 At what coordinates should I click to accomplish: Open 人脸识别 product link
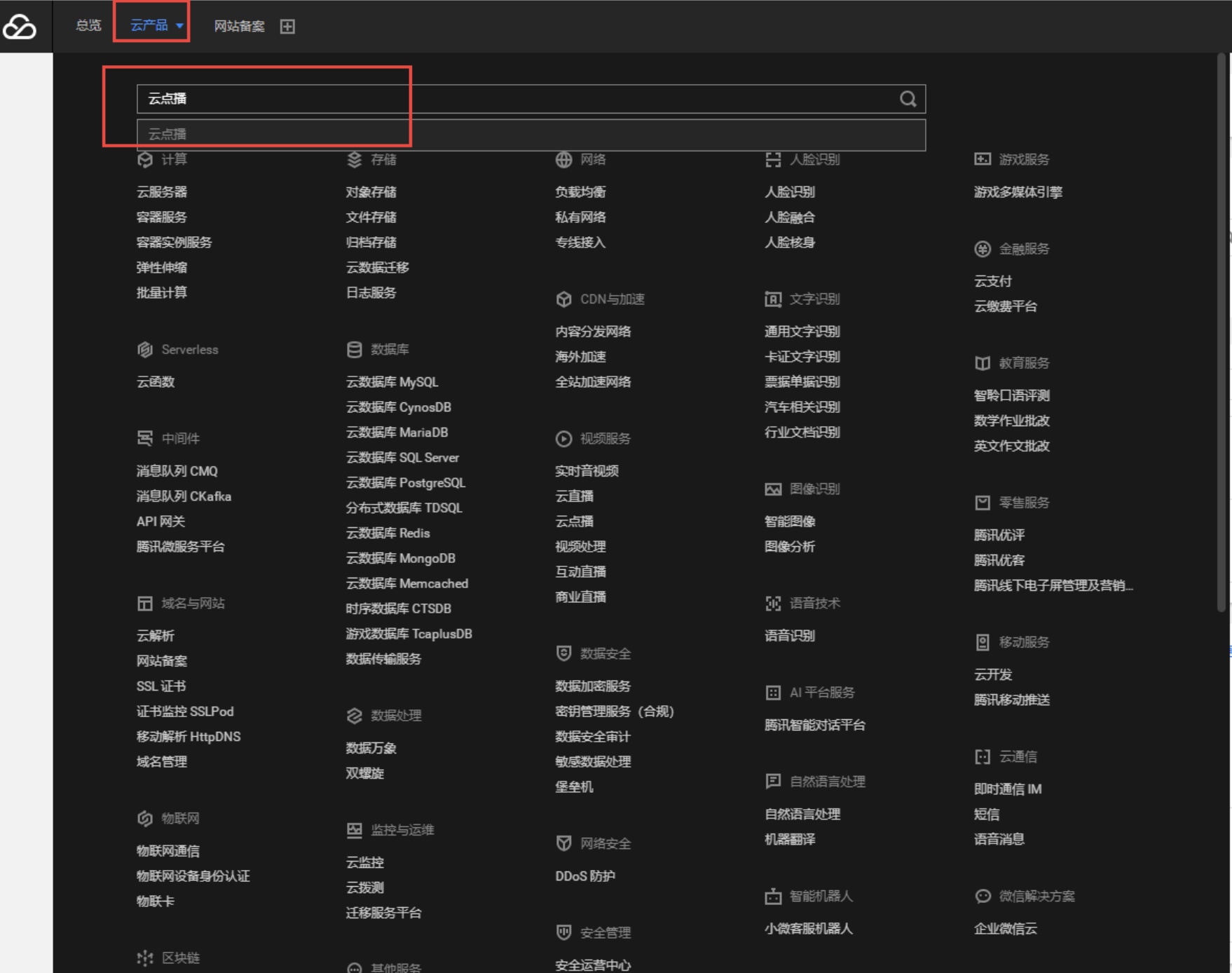pos(789,192)
